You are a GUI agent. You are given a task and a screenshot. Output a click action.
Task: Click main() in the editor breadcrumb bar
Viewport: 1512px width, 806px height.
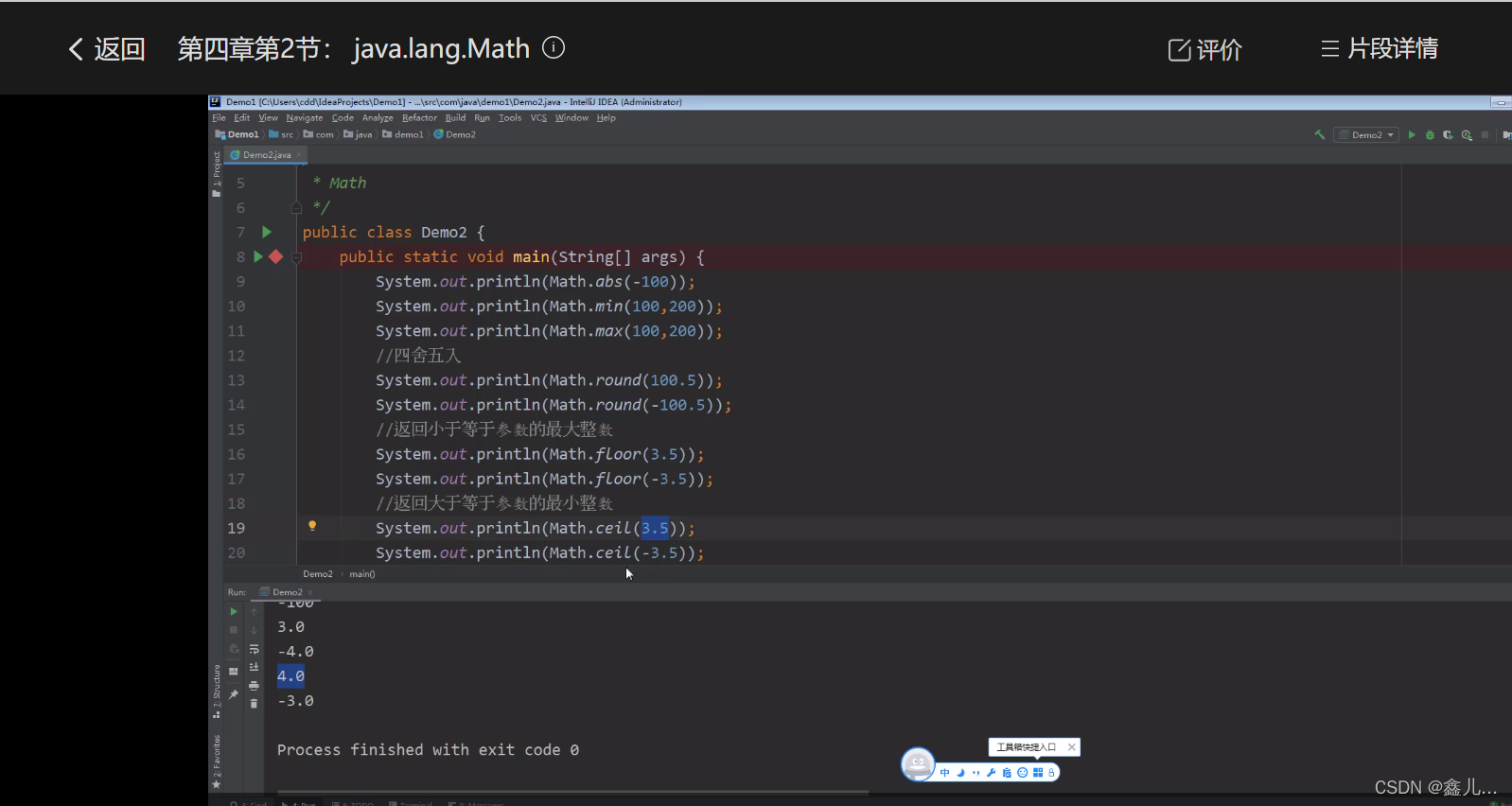click(x=362, y=574)
